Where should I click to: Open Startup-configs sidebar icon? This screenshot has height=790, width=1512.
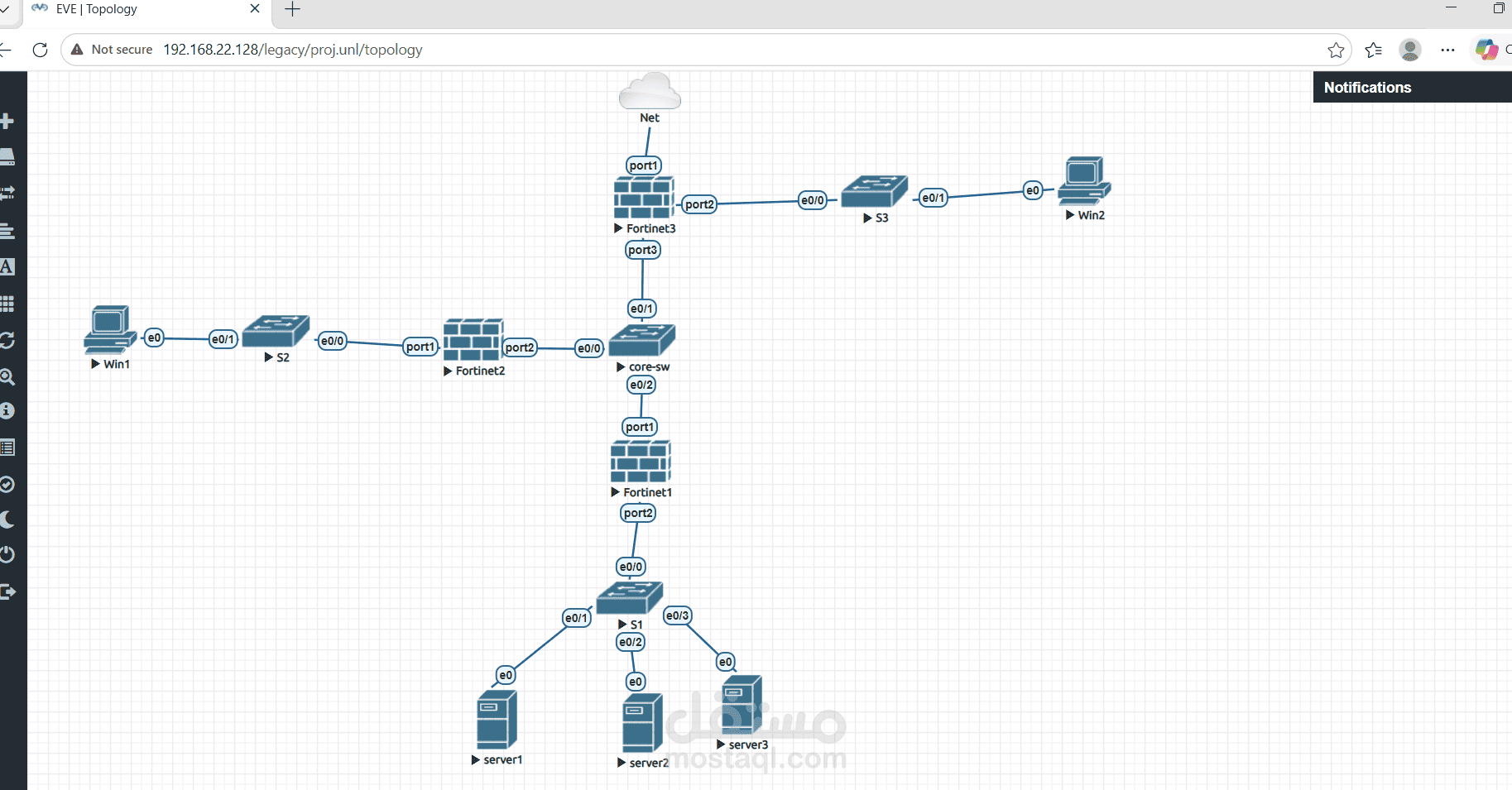7,229
